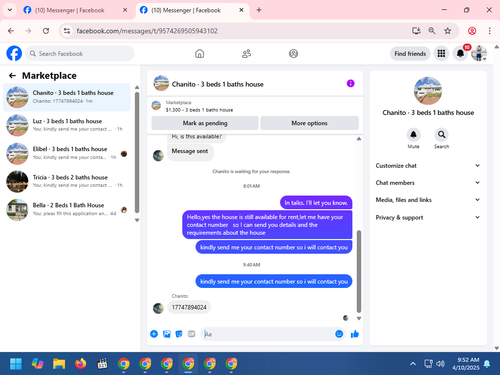
Task: Launch Firefox from the taskbar
Action: (x=80, y=363)
